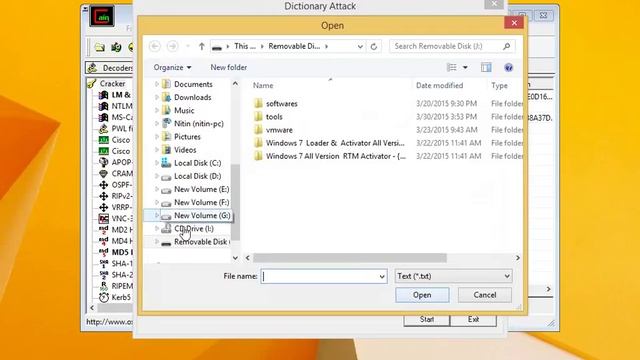Click the This PC breadcrumb segment
Image resolution: width=640 pixels, height=360 pixels.
coord(244,46)
